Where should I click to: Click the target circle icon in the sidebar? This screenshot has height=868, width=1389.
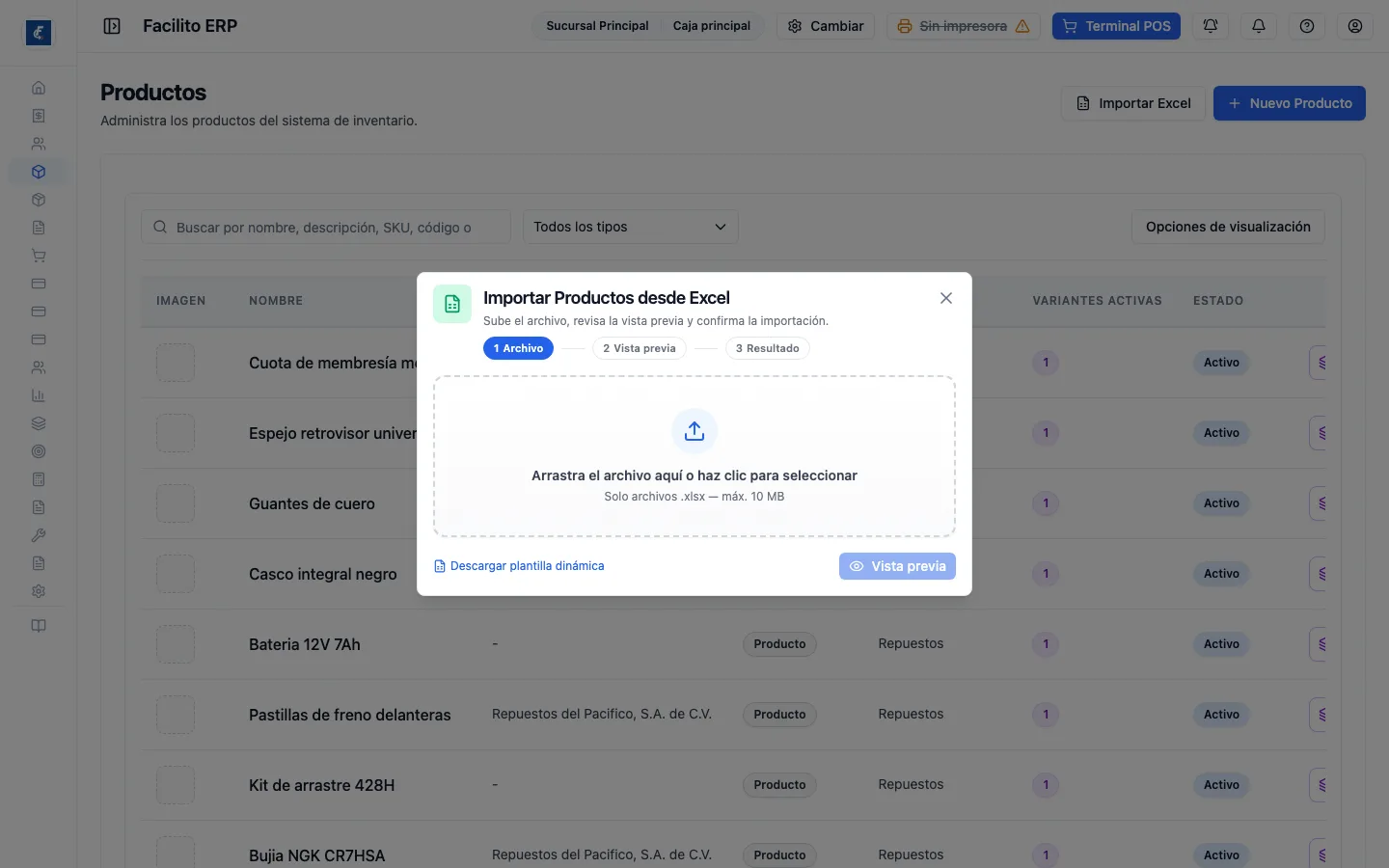point(39,451)
